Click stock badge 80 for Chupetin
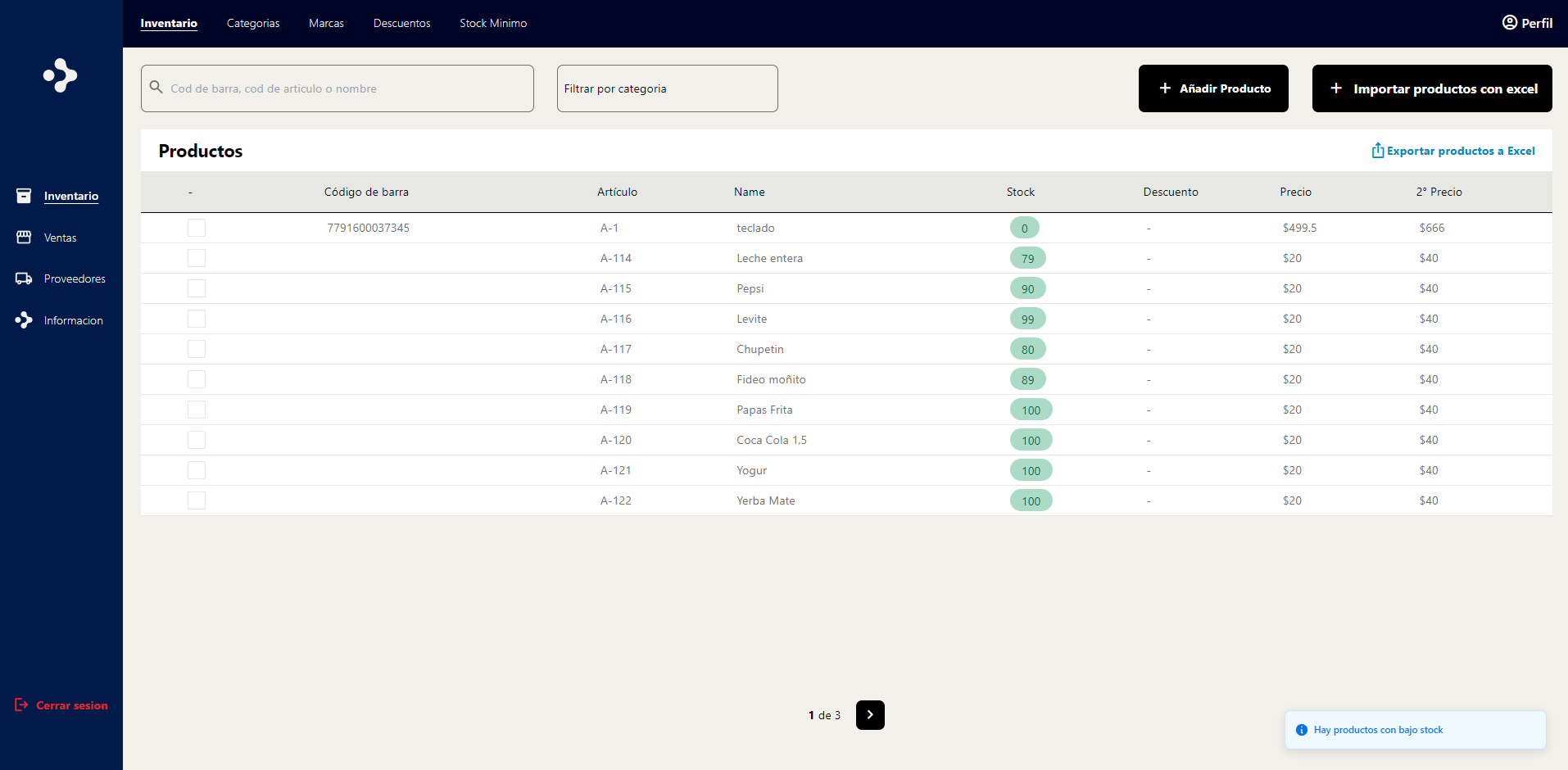The width and height of the screenshot is (1568, 770). [x=1028, y=349]
